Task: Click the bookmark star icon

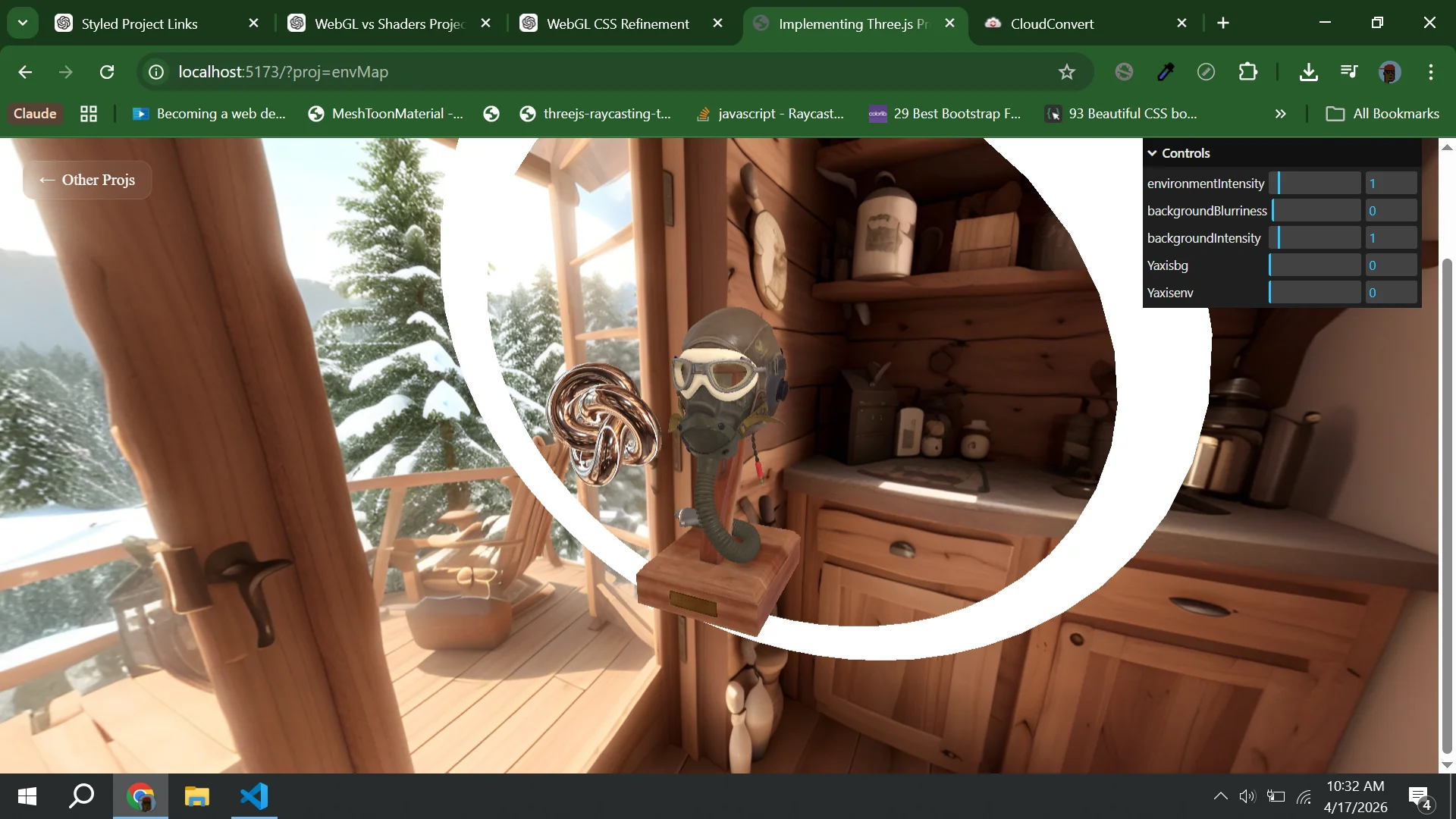Action: point(1067,72)
